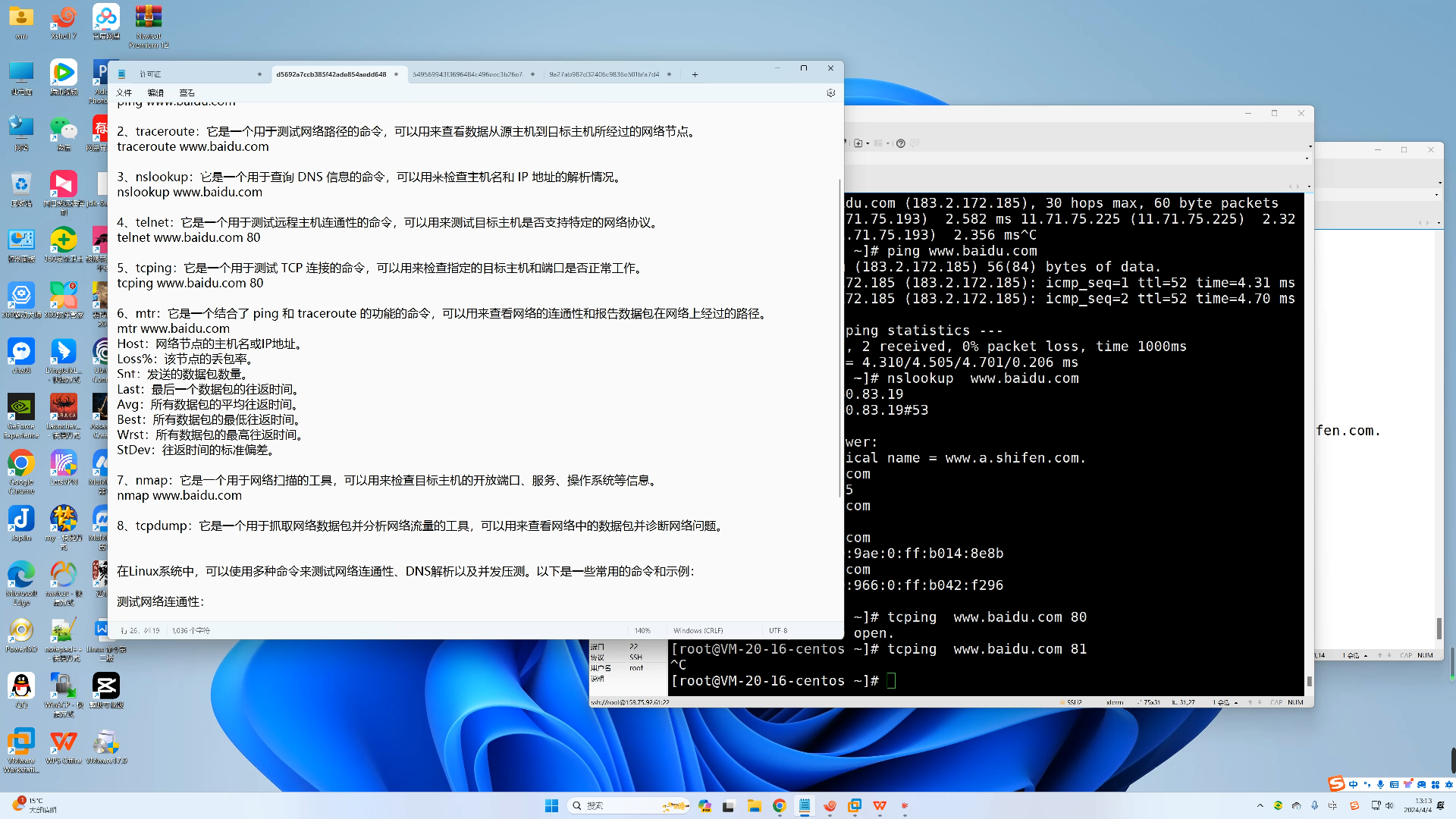This screenshot has width=1456, height=819.
Task: Switch to the 许可证 Notepad tab
Action: pos(190,74)
